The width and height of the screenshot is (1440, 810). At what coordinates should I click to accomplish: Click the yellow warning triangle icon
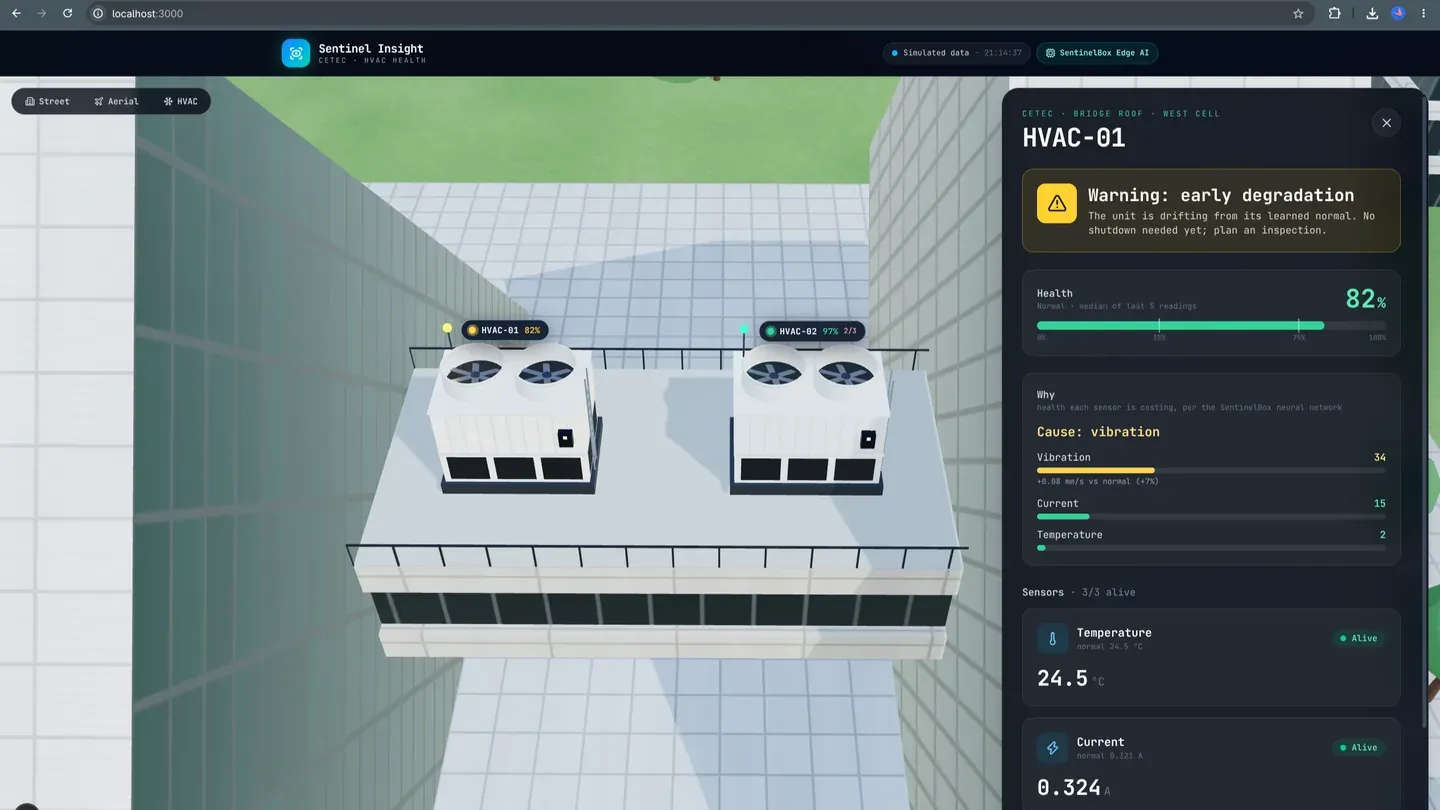coord(1057,203)
